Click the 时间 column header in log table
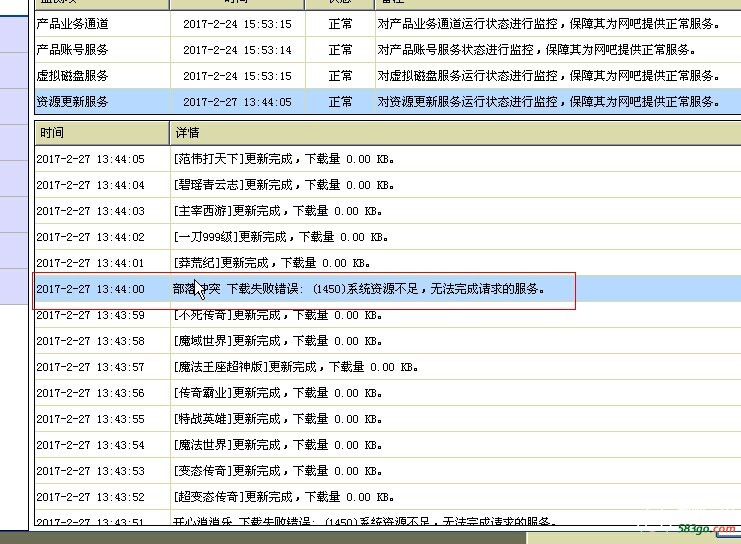The image size is (741, 544). click(102, 133)
